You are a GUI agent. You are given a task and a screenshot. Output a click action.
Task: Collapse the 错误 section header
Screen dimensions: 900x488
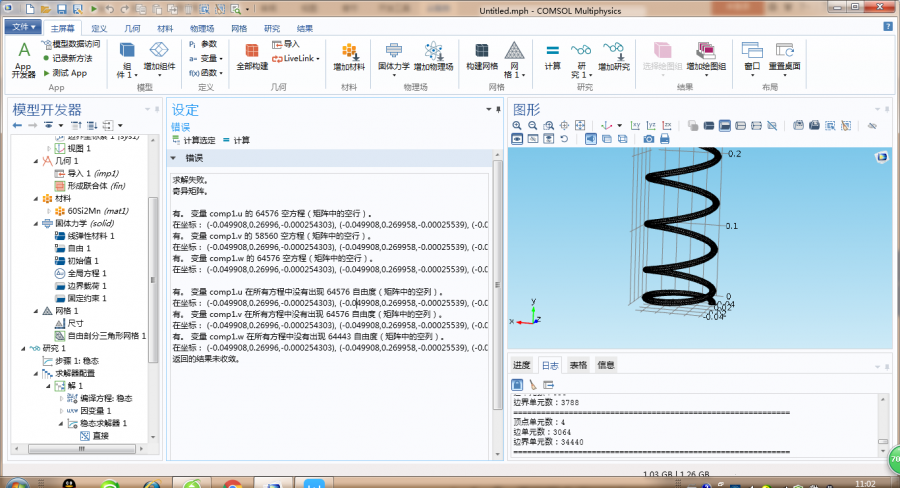(x=173, y=158)
